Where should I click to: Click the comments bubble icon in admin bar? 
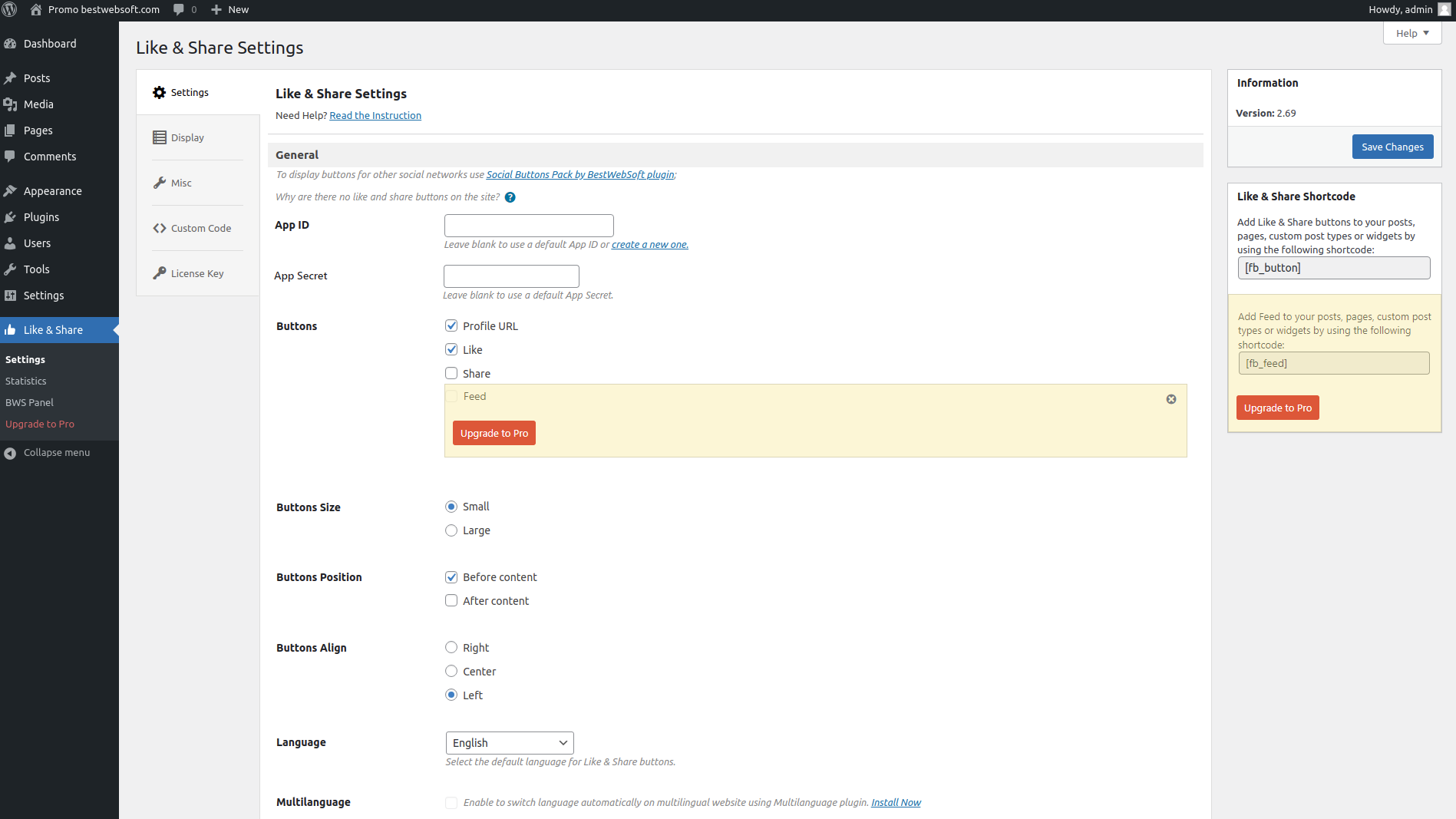pos(179,10)
